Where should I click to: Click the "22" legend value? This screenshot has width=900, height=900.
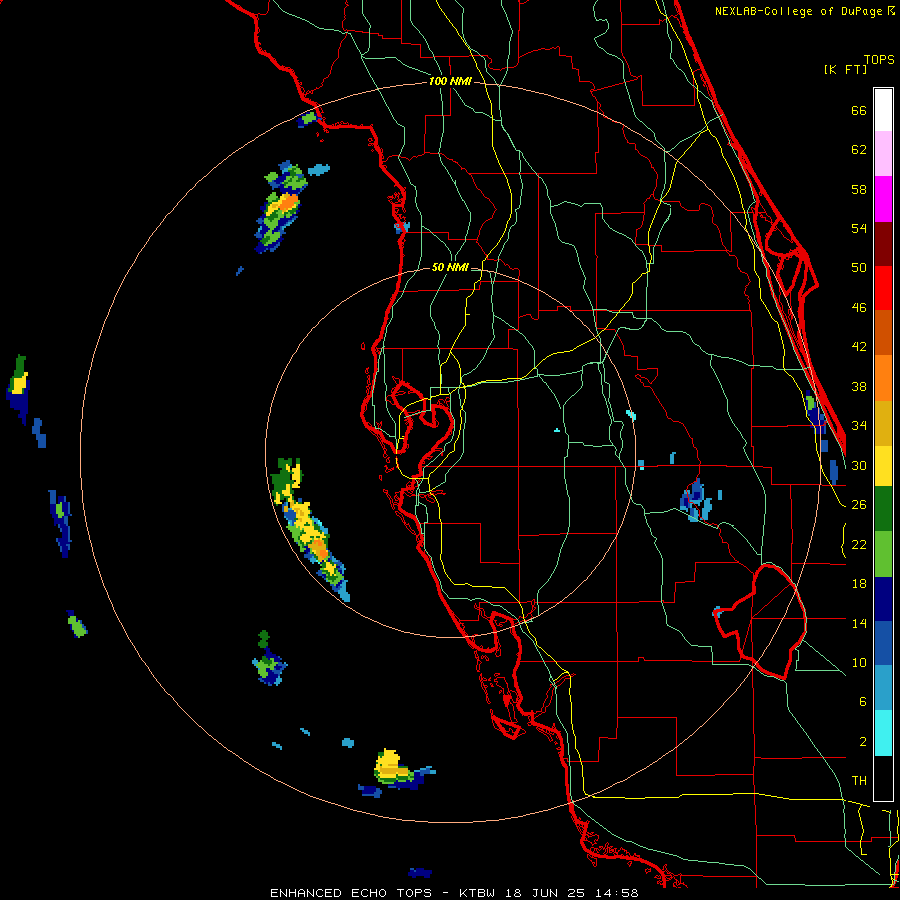[x=859, y=544]
